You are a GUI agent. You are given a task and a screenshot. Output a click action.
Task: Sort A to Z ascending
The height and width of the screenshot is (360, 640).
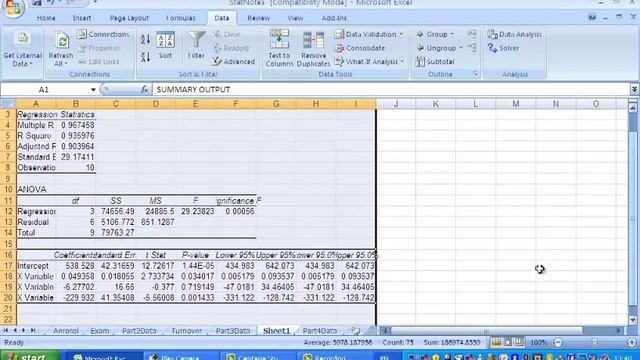point(145,40)
